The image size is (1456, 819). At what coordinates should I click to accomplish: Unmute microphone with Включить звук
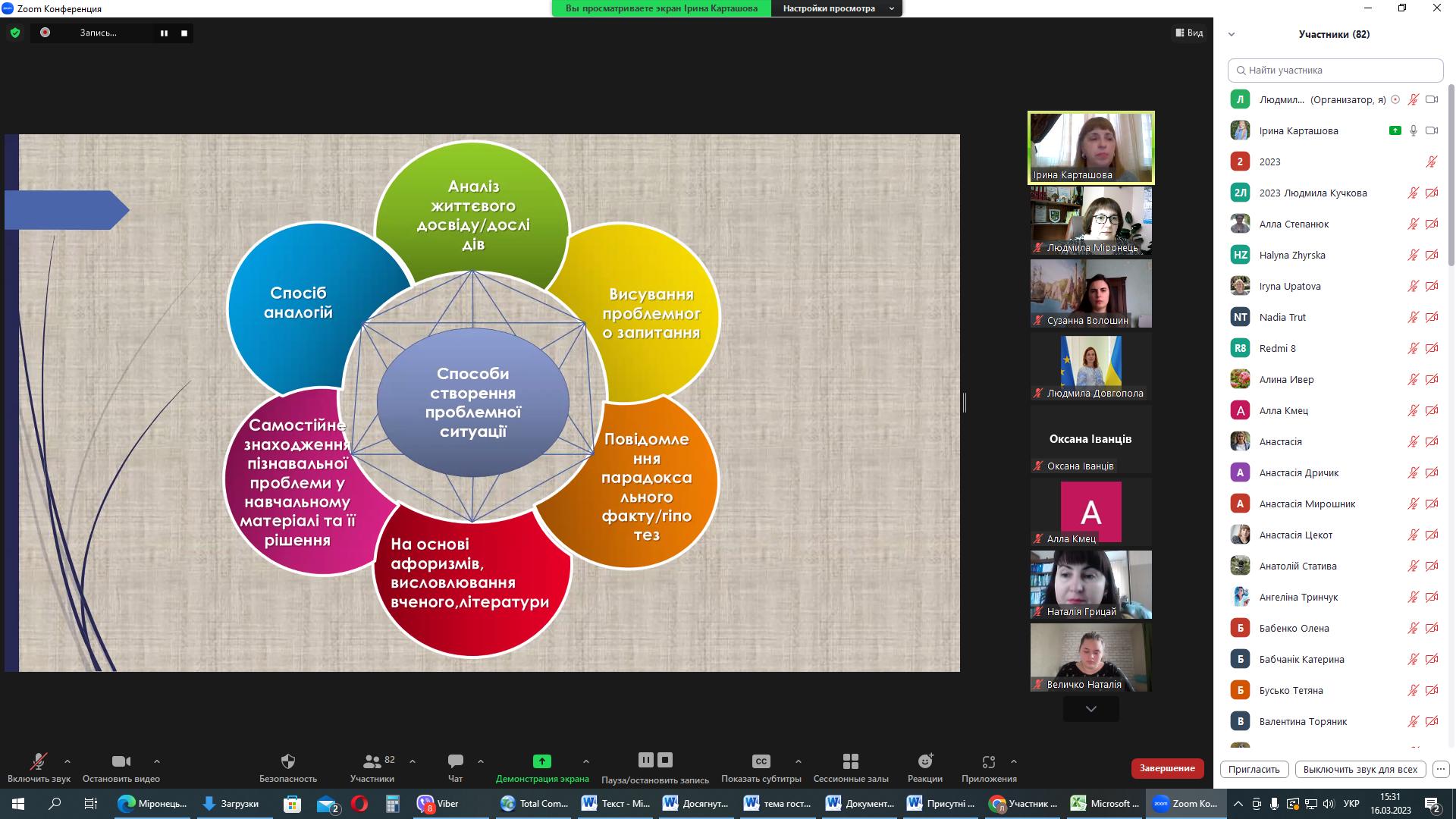[39, 761]
